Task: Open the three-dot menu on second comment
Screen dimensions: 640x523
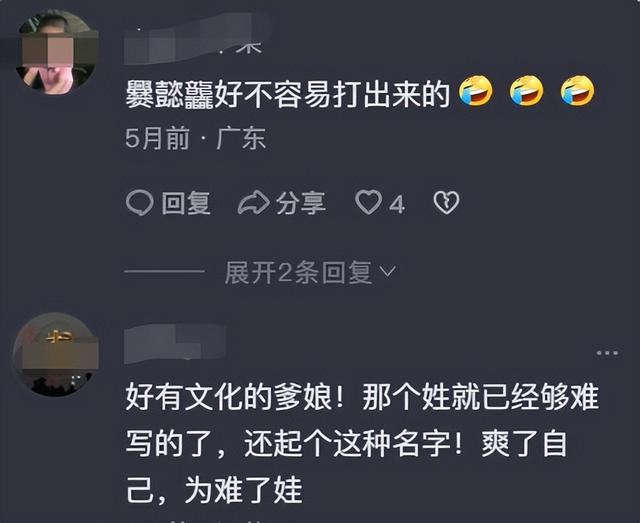Action: (607, 353)
